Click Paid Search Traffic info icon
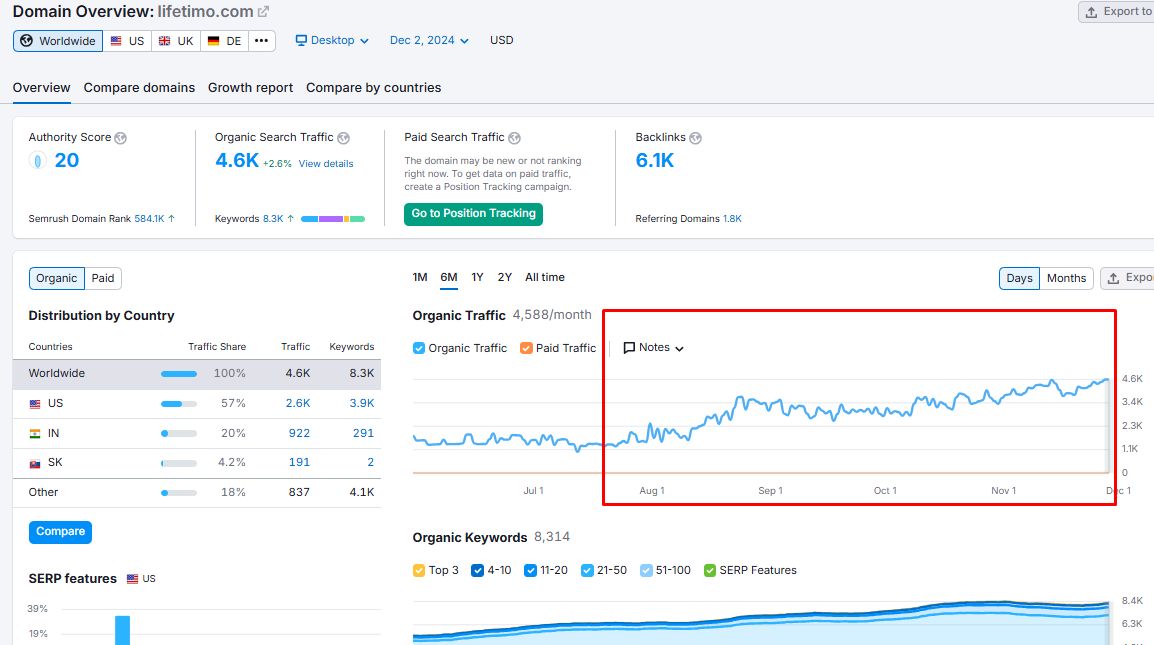 [x=514, y=138]
